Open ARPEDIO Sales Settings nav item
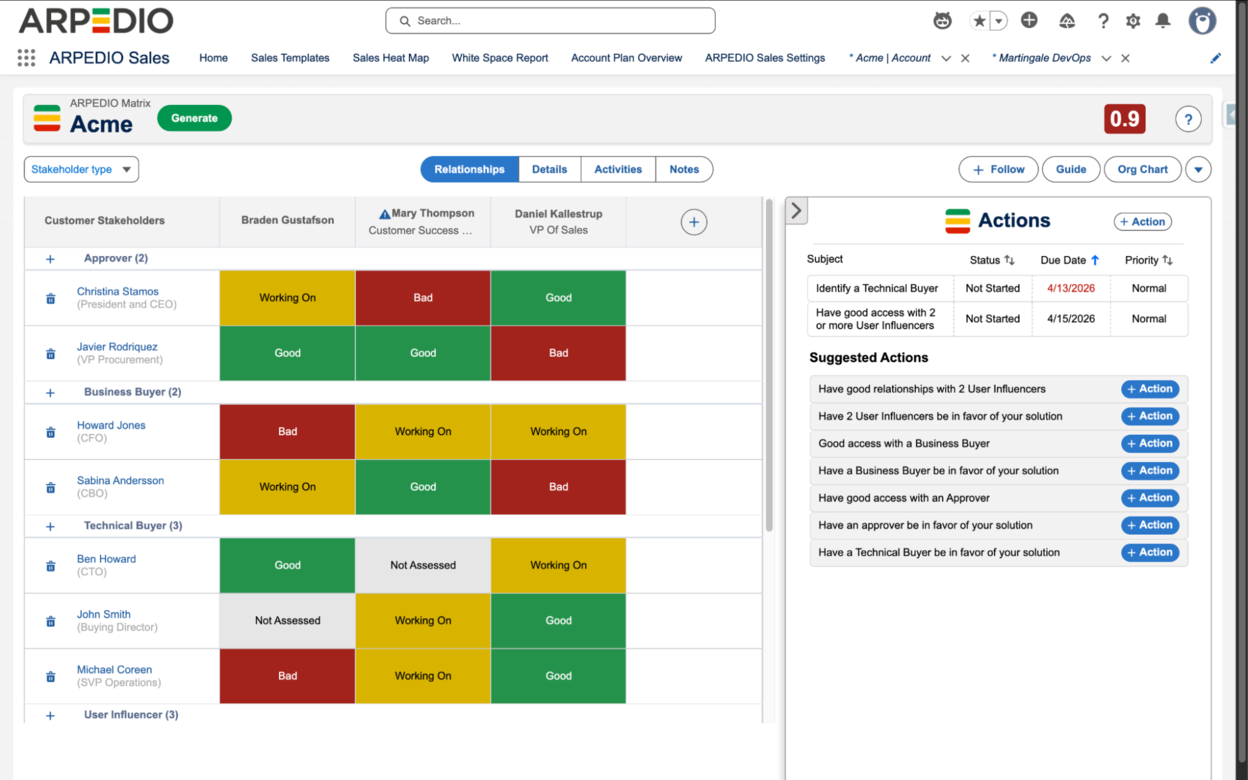This screenshot has width=1248, height=780. [x=765, y=58]
